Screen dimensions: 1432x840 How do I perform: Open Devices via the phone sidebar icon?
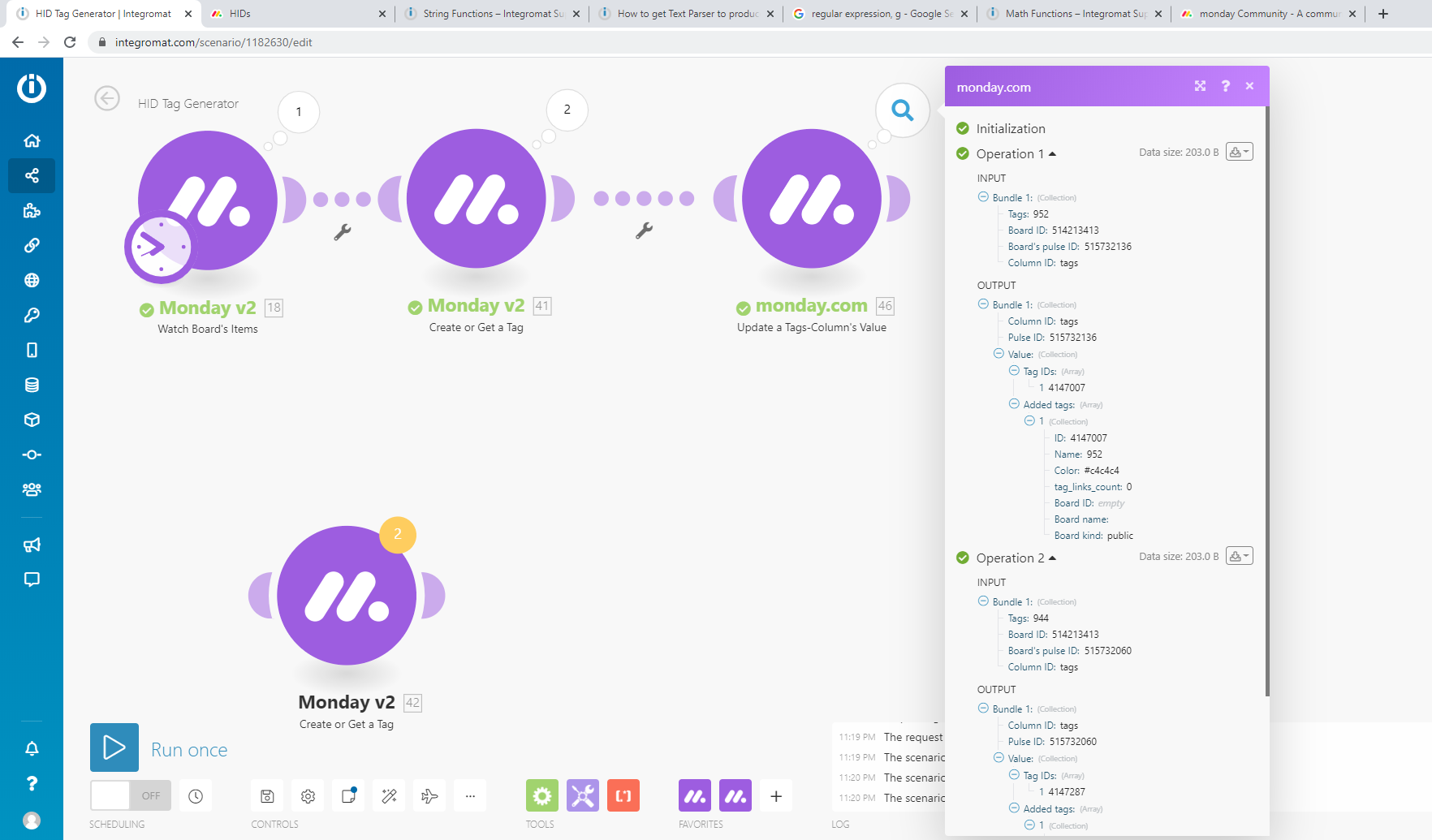pyautogui.click(x=32, y=350)
